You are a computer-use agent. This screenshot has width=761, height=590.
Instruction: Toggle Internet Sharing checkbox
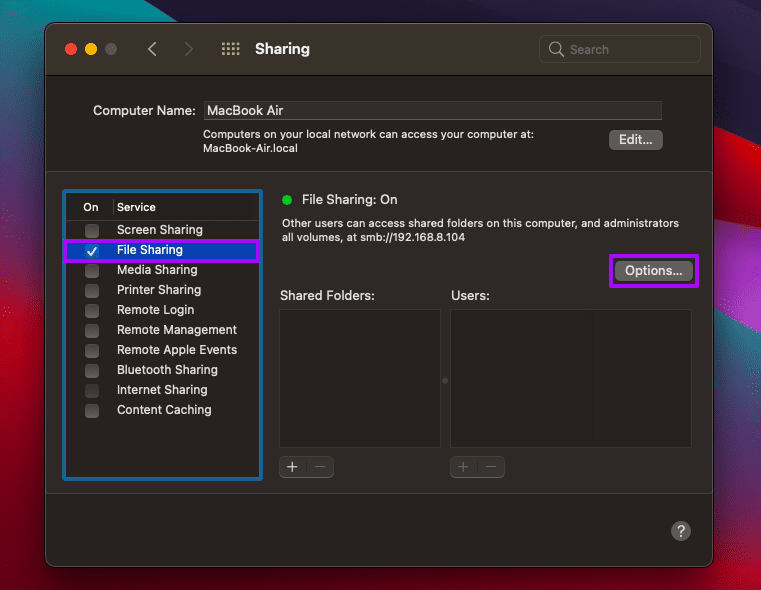point(92,390)
